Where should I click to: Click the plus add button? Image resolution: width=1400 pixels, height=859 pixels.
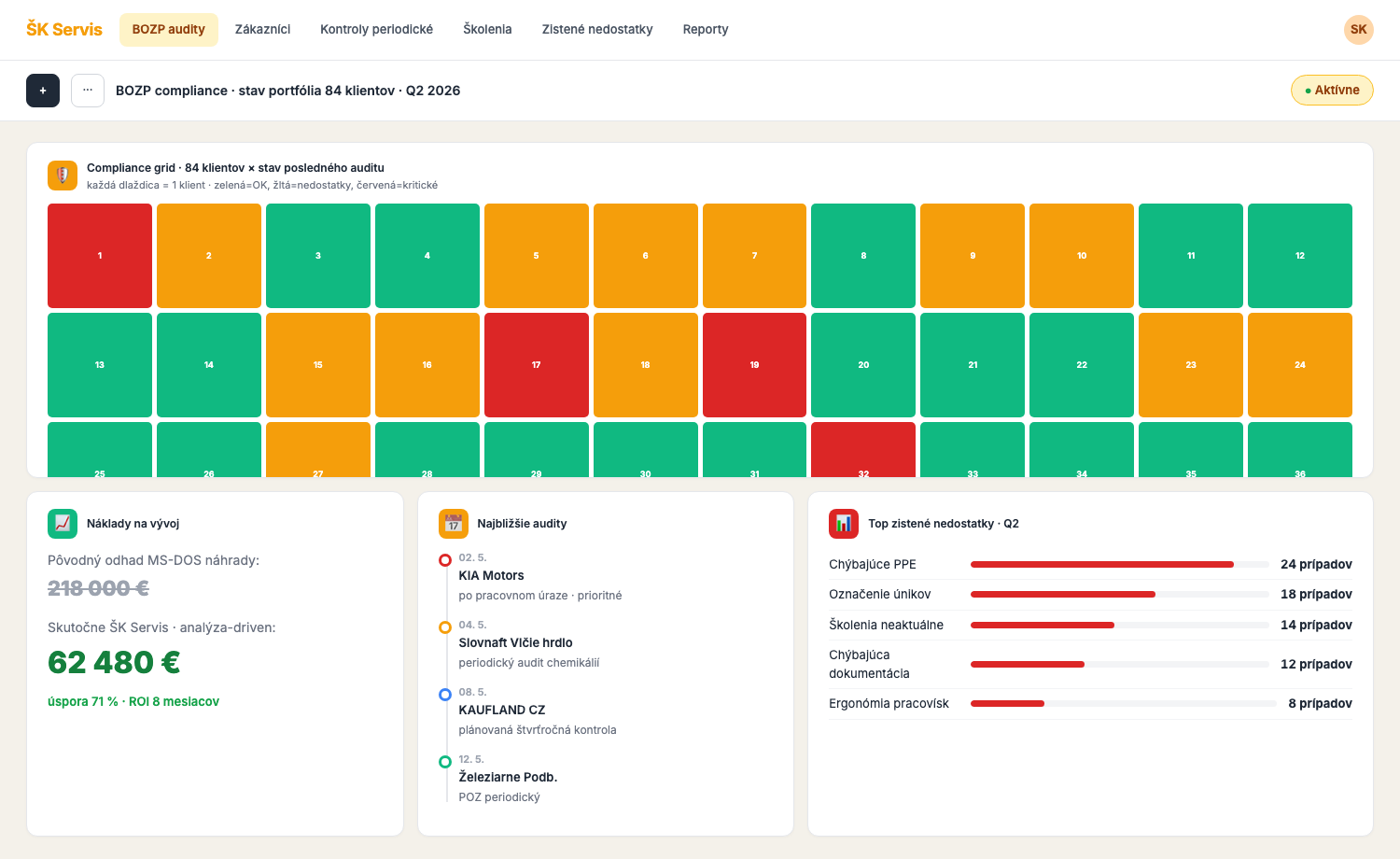tap(43, 91)
